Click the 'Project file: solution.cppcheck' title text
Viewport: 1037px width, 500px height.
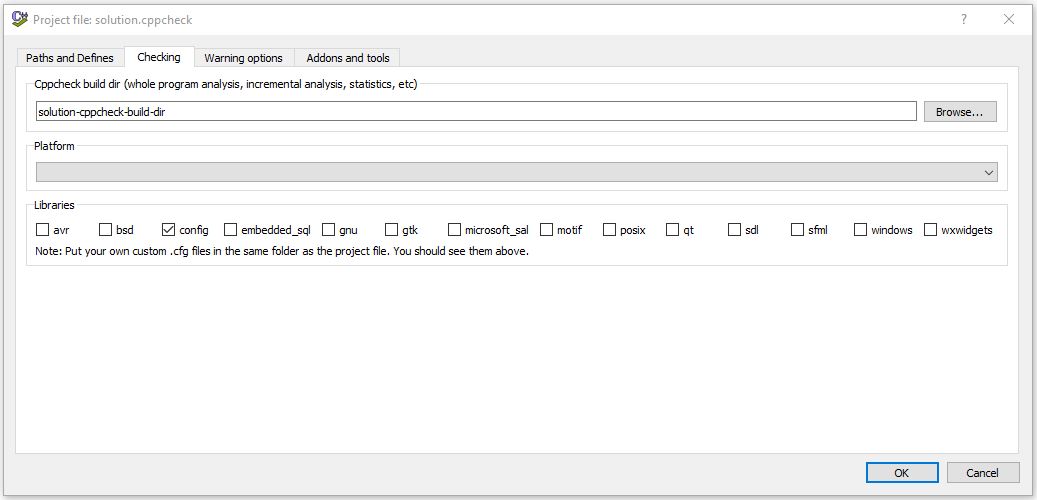pyautogui.click(x=112, y=20)
